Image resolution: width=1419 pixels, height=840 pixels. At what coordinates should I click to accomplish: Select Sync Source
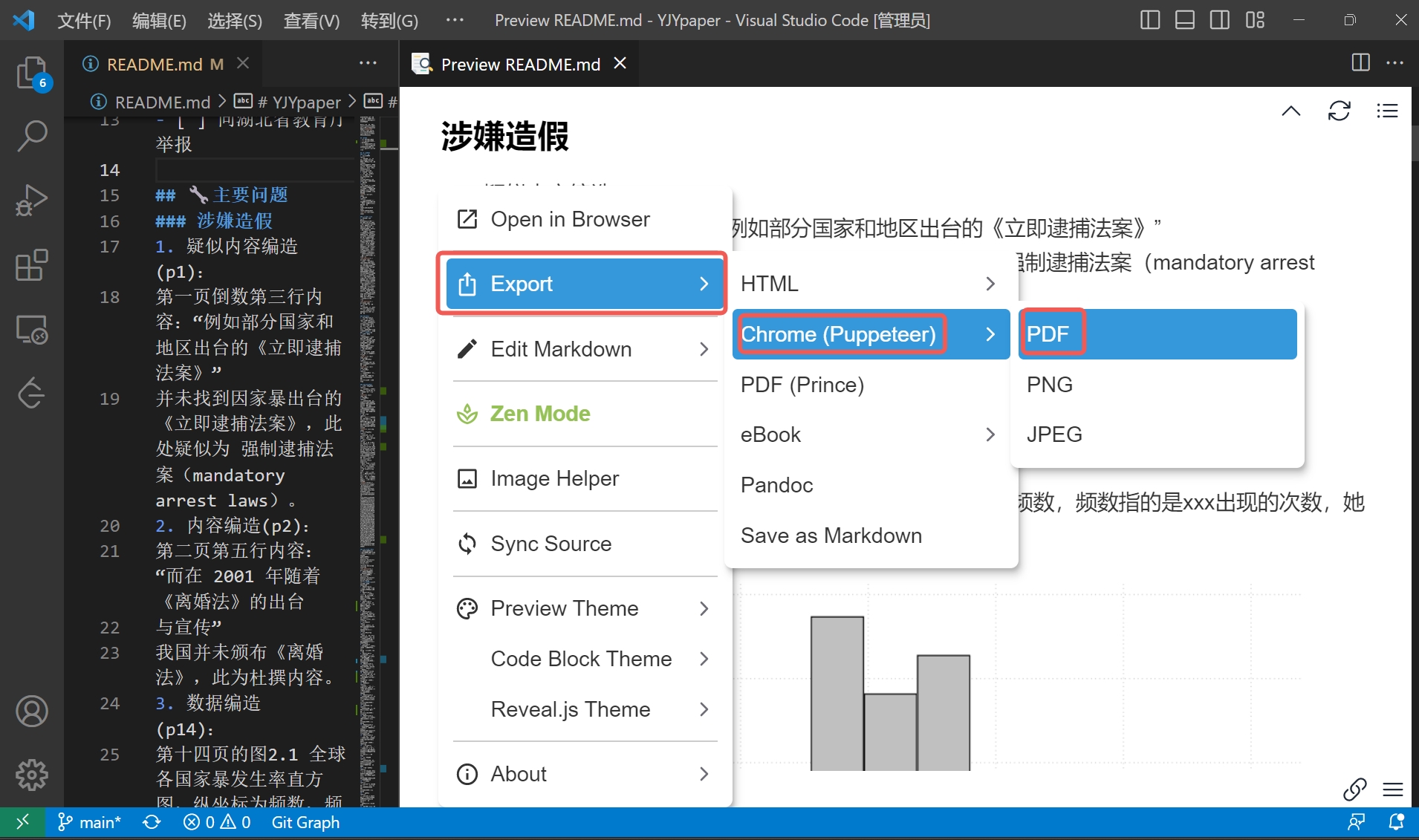(x=585, y=544)
